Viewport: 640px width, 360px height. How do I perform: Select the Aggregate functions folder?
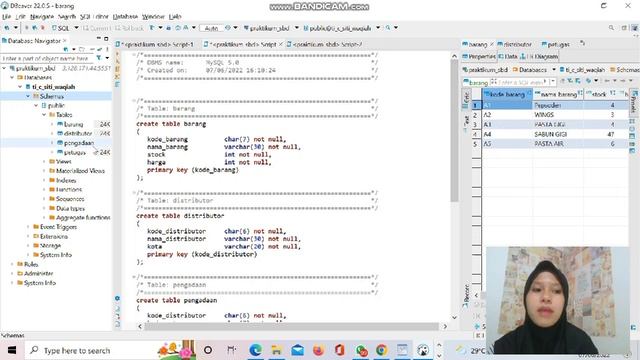point(83,218)
